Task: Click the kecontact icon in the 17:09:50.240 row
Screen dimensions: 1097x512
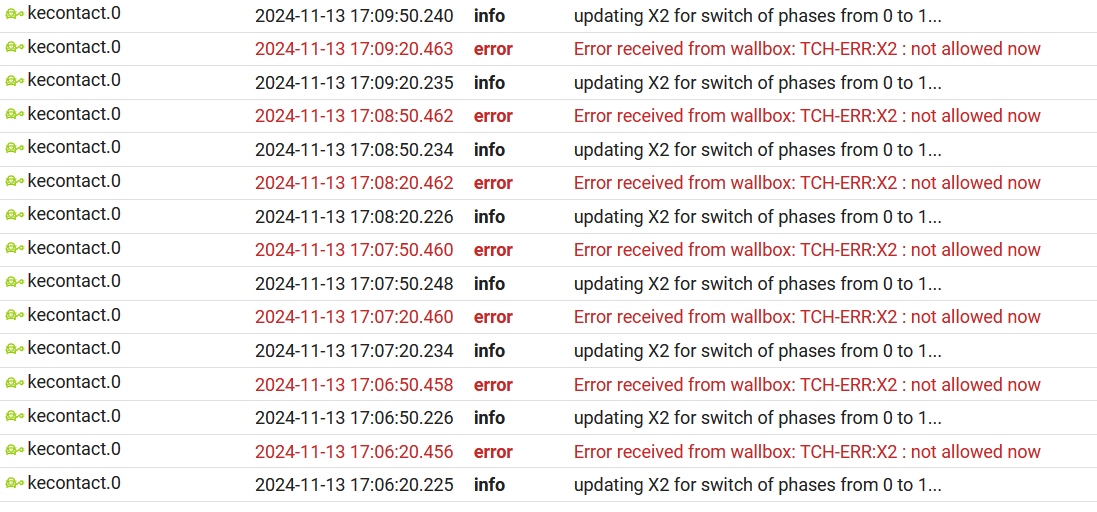Action: click(14, 13)
